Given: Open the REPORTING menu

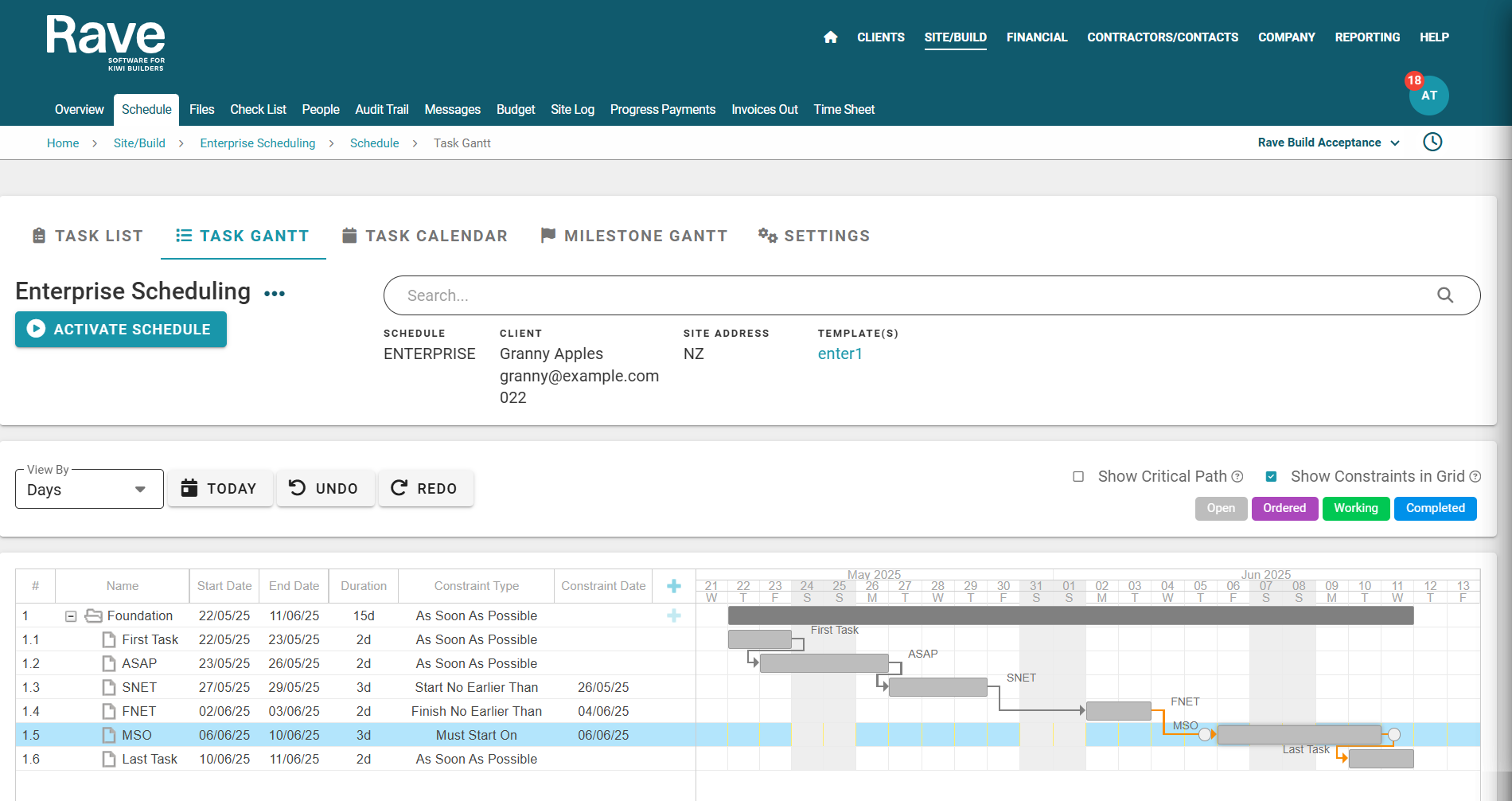Looking at the screenshot, I should pyautogui.click(x=1367, y=37).
